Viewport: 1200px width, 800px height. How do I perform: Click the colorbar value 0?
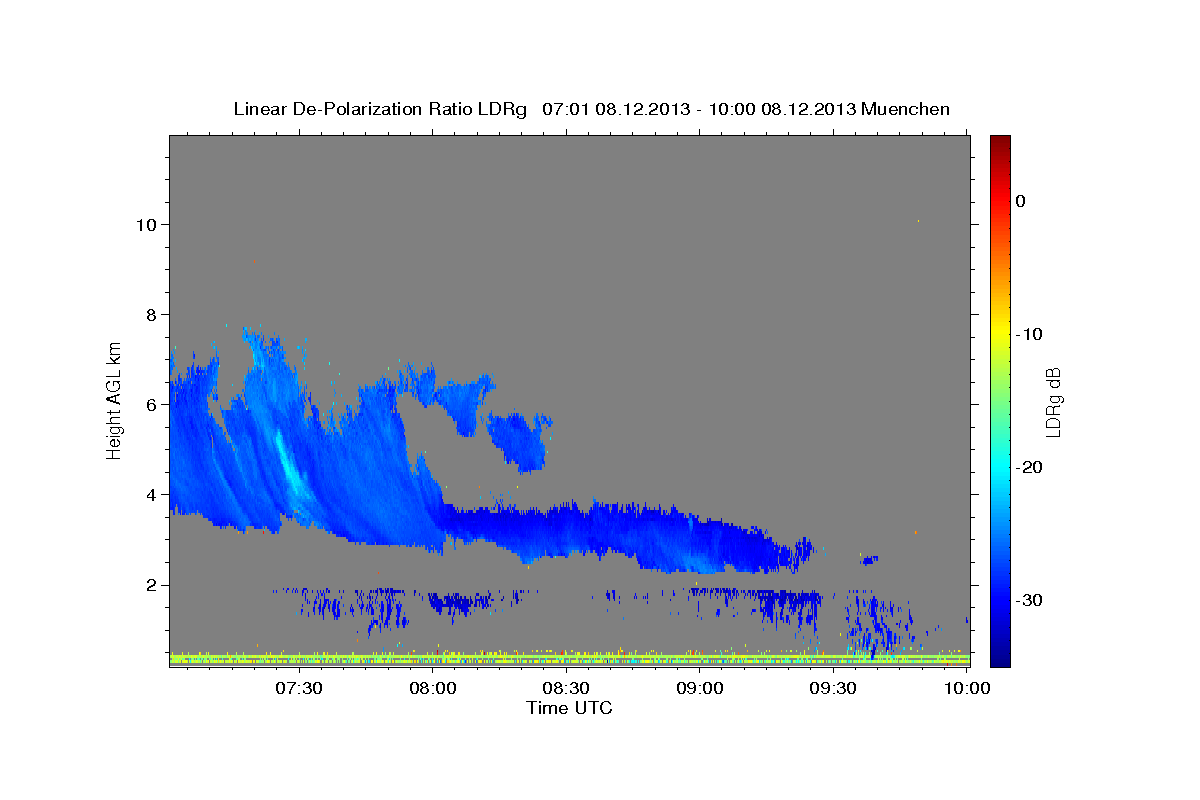[x=1020, y=201]
